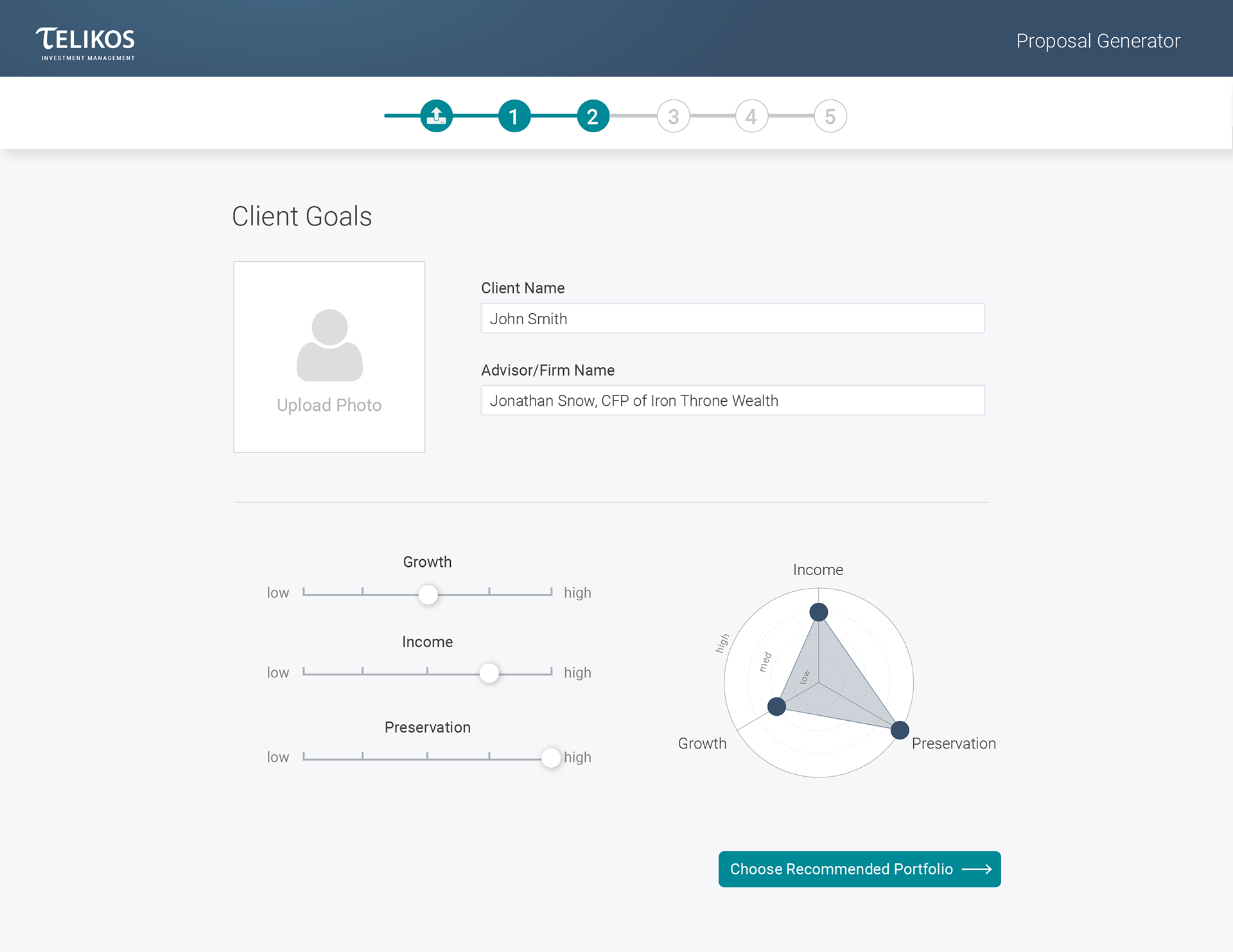This screenshot has width=1233, height=952.
Task: Click the Income point on radar chart
Action: 818,612
